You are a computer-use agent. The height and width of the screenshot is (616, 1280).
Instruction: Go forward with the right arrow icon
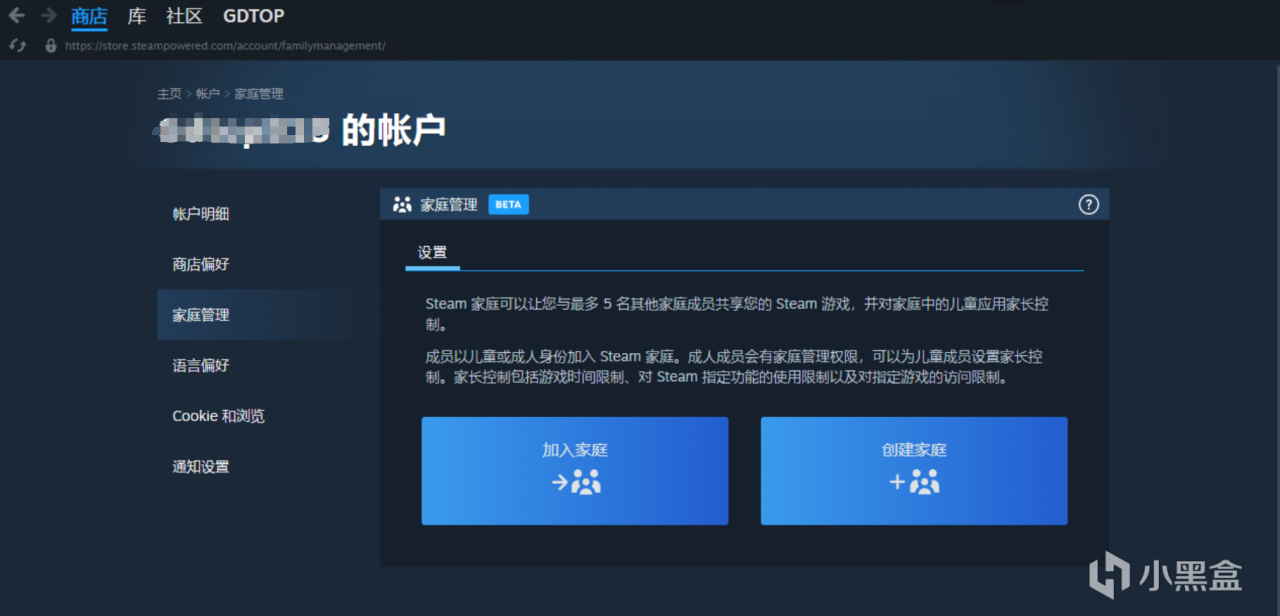point(48,16)
